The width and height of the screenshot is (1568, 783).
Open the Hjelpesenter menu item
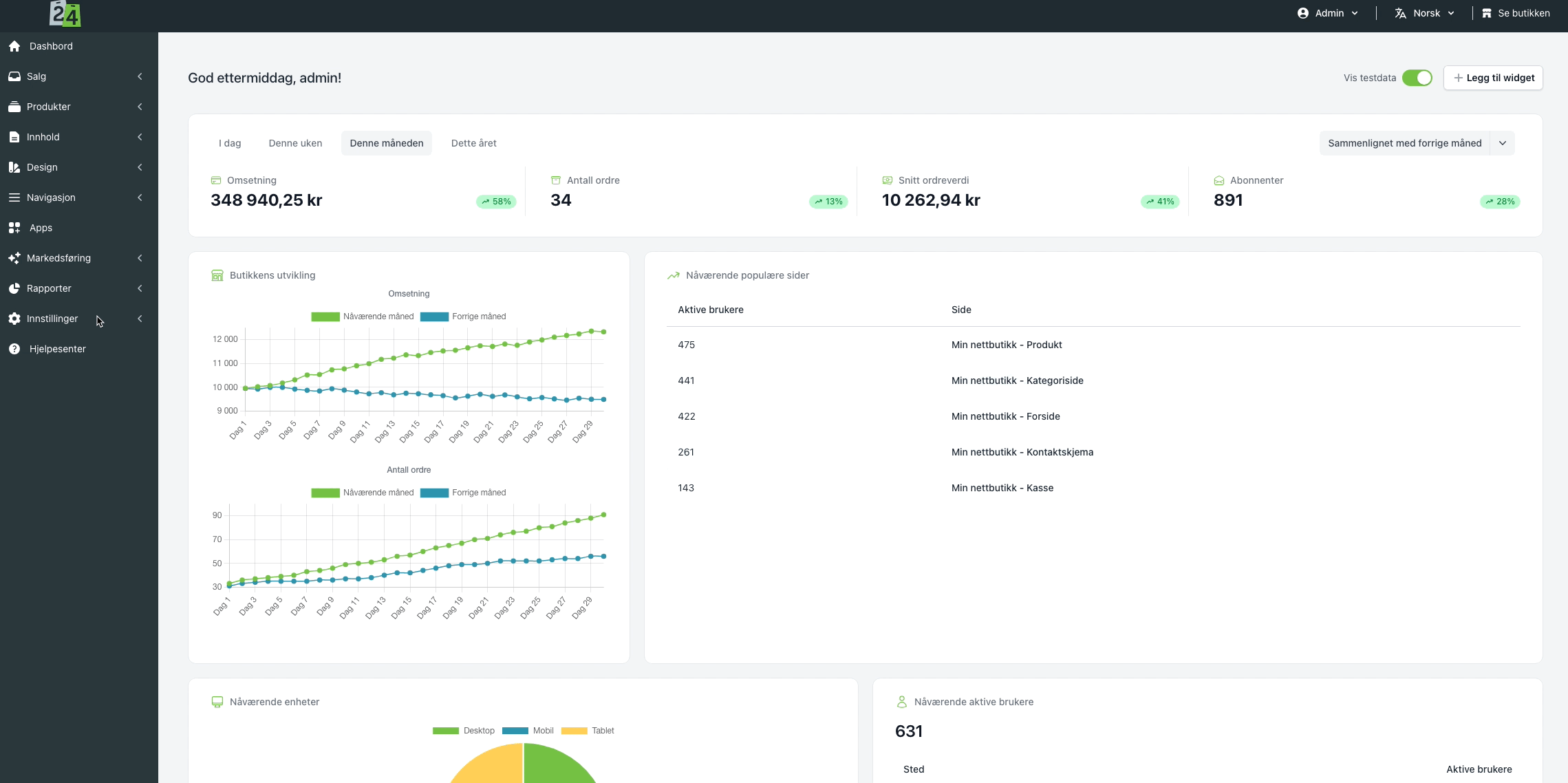[x=79, y=349]
